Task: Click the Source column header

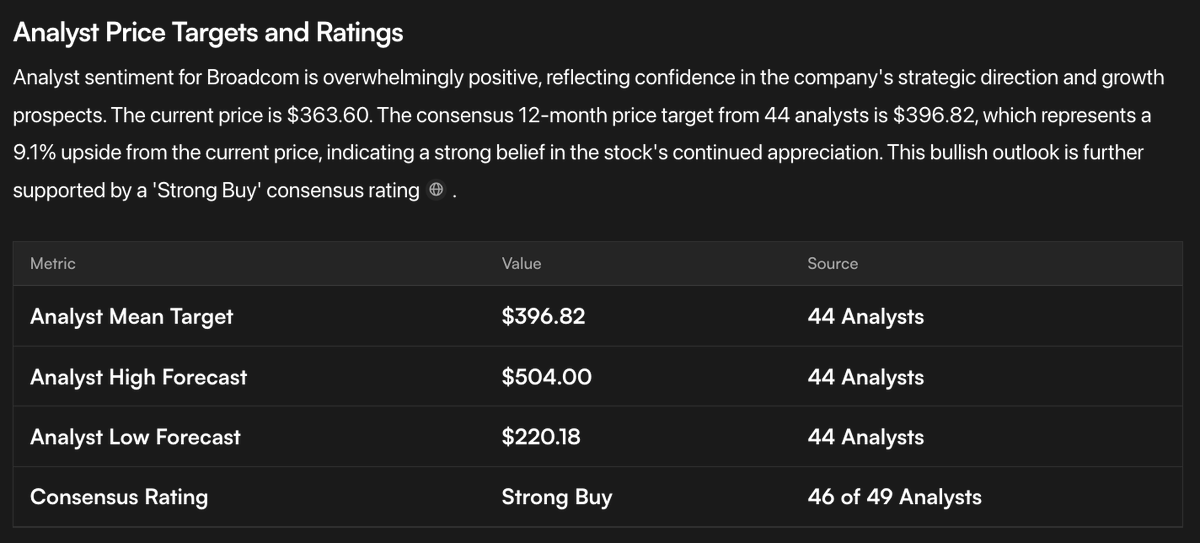Action: (x=832, y=263)
